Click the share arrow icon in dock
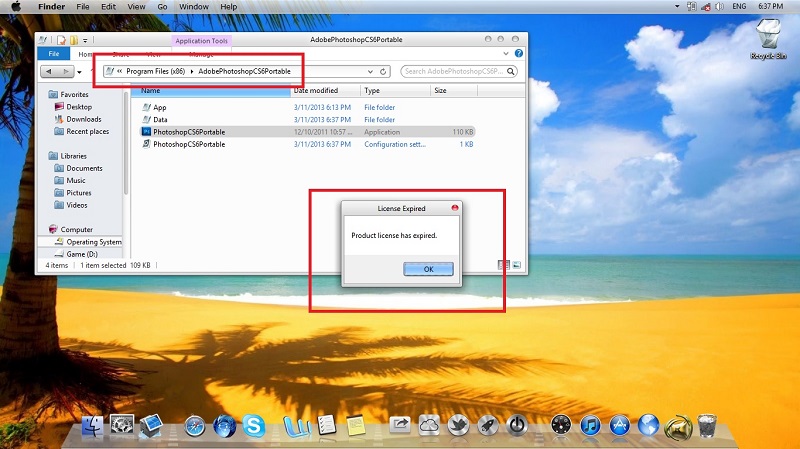The image size is (800, 449). click(399, 425)
